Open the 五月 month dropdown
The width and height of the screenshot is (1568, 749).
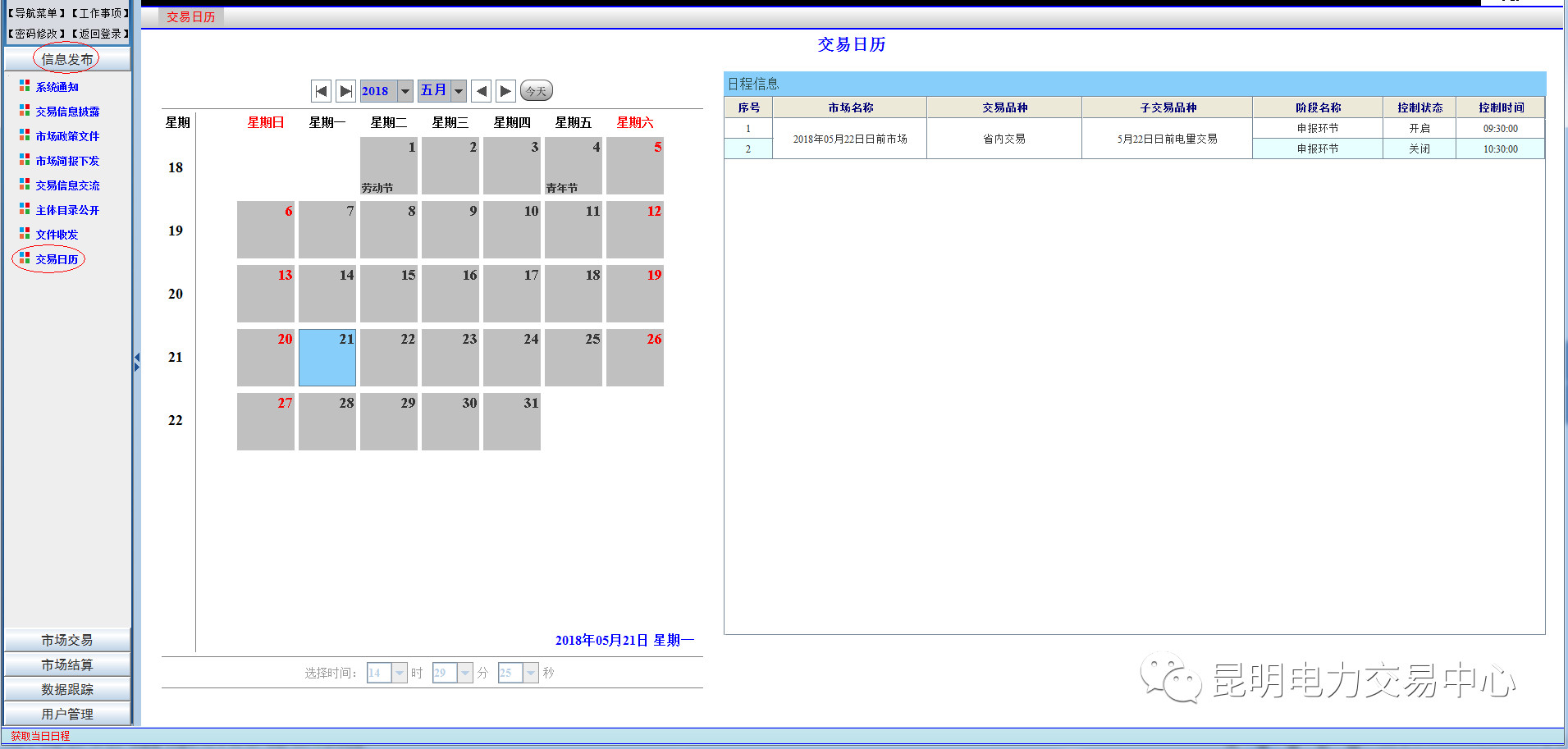point(459,91)
